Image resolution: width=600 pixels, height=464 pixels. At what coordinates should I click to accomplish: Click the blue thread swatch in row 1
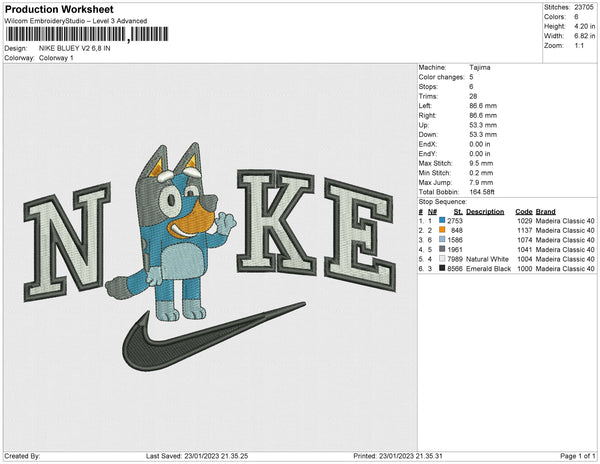442,220
